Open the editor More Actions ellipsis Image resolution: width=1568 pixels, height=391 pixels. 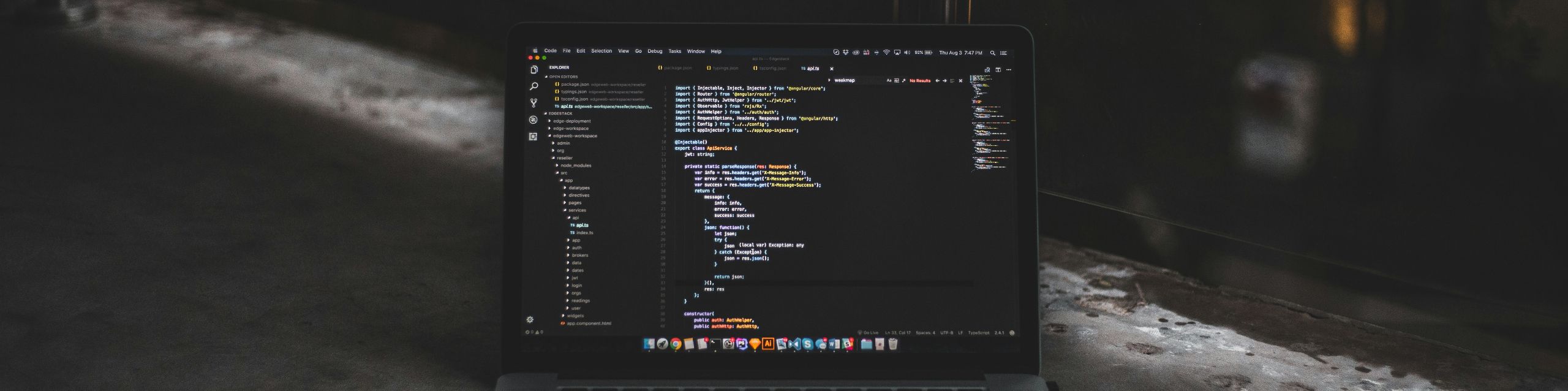pyautogui.click(x=1009, y=70)
